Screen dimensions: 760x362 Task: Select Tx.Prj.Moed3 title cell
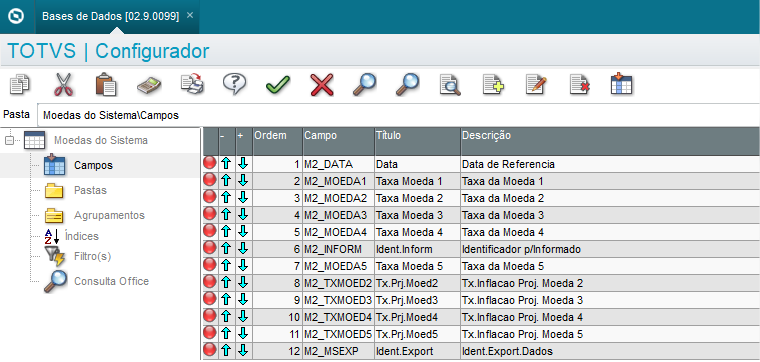(417, 300)
